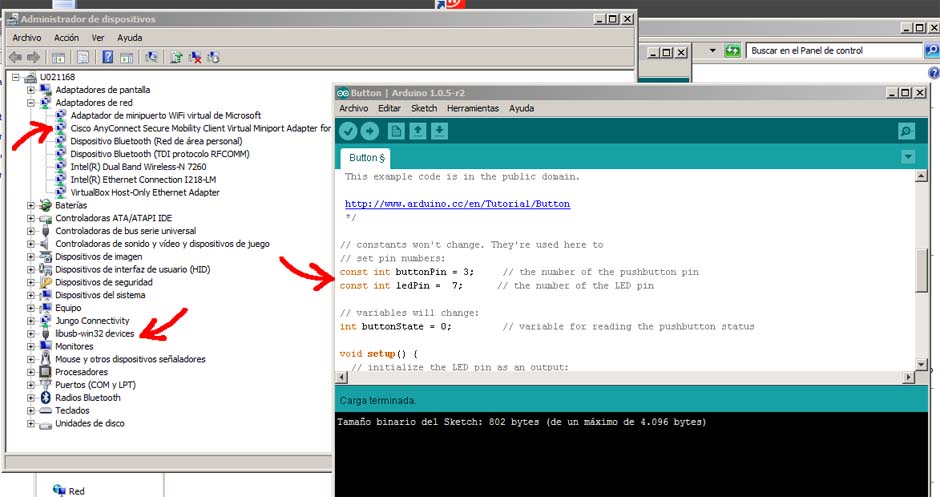Click the Update driver software icon
Viewport: 940px width, 497px height.
click(x=176, y=58)
